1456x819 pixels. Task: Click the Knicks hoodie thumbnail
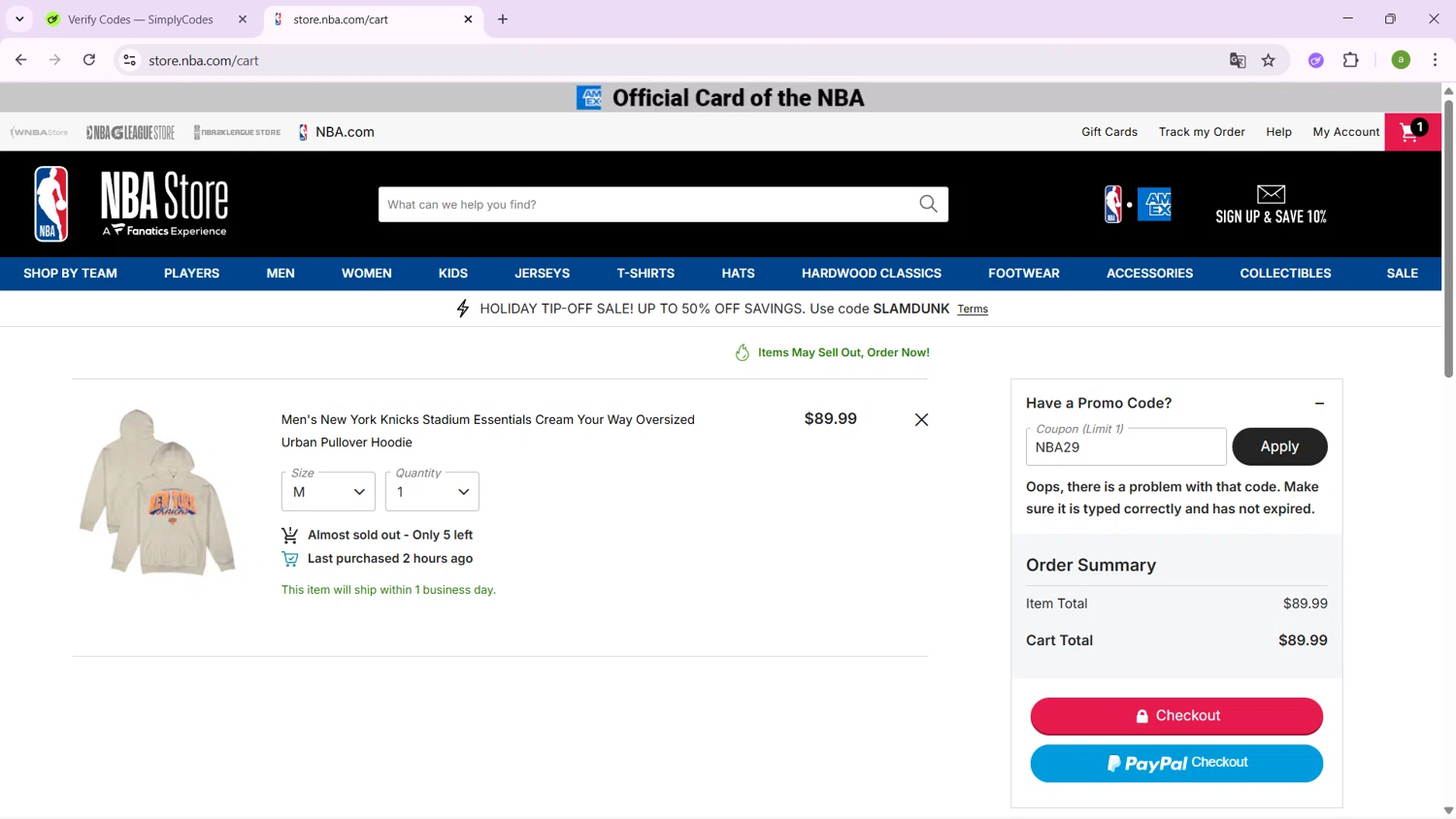click(157, 492)
